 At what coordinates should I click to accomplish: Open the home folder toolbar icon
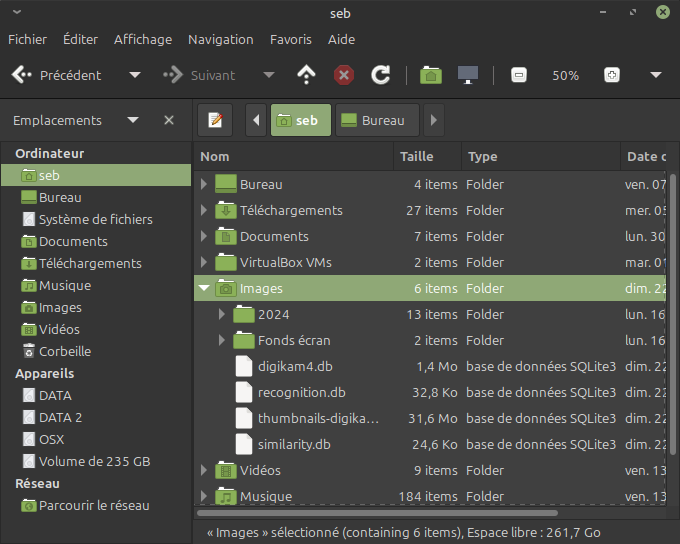coord(431,75)
